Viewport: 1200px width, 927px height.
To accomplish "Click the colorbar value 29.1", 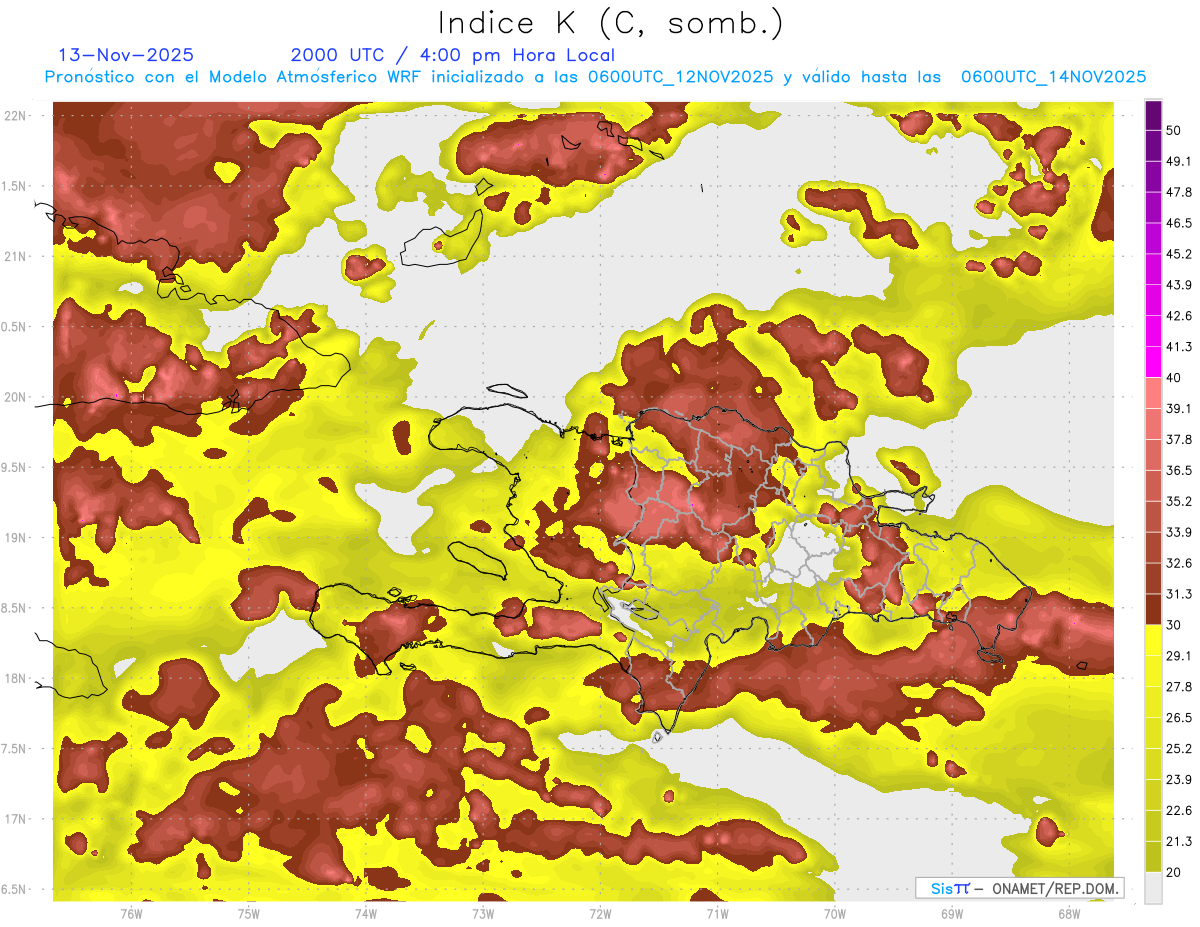I will (1179, 656).
